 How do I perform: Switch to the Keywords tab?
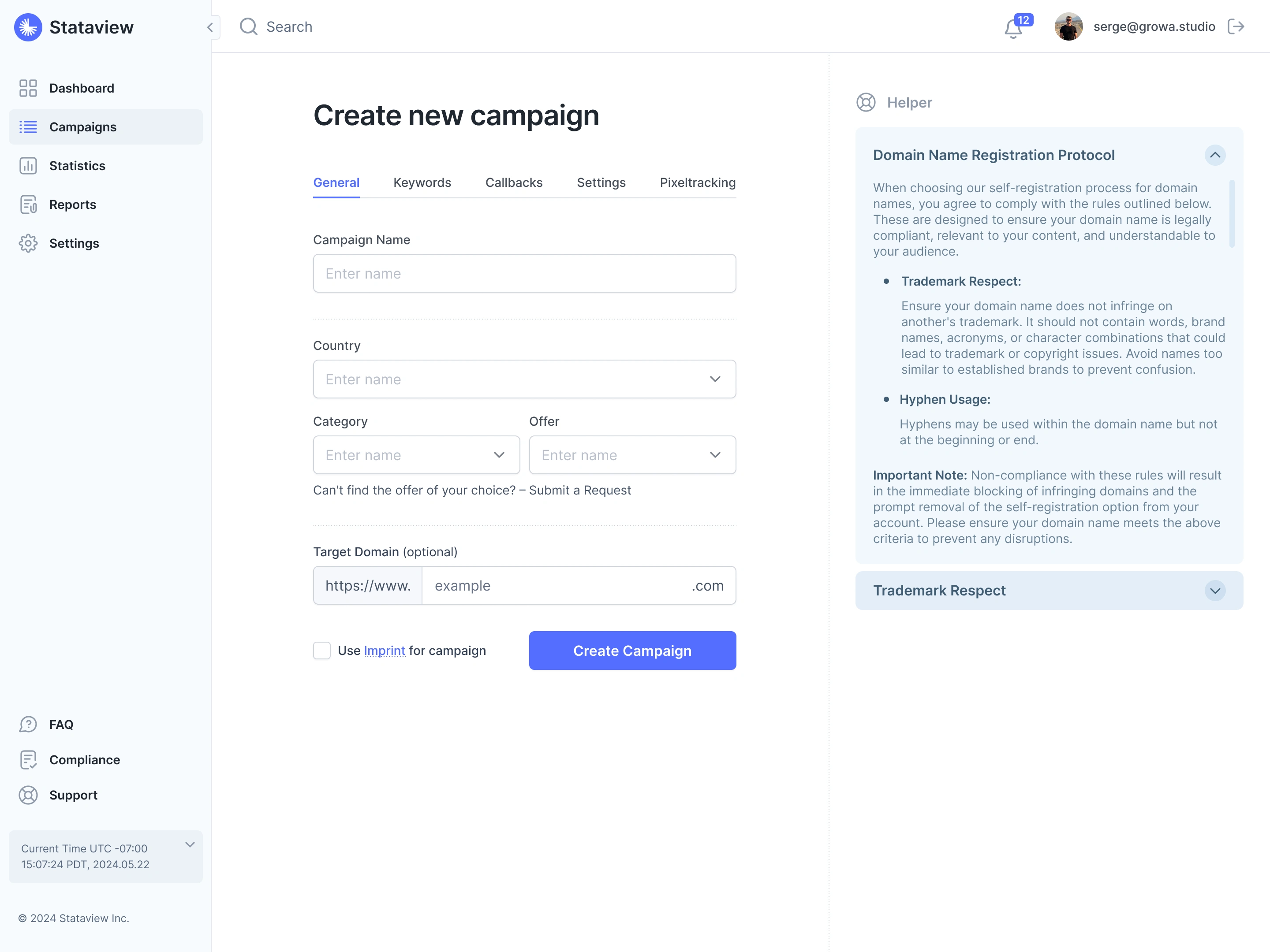pyautogui.click(x=422, y=182)
